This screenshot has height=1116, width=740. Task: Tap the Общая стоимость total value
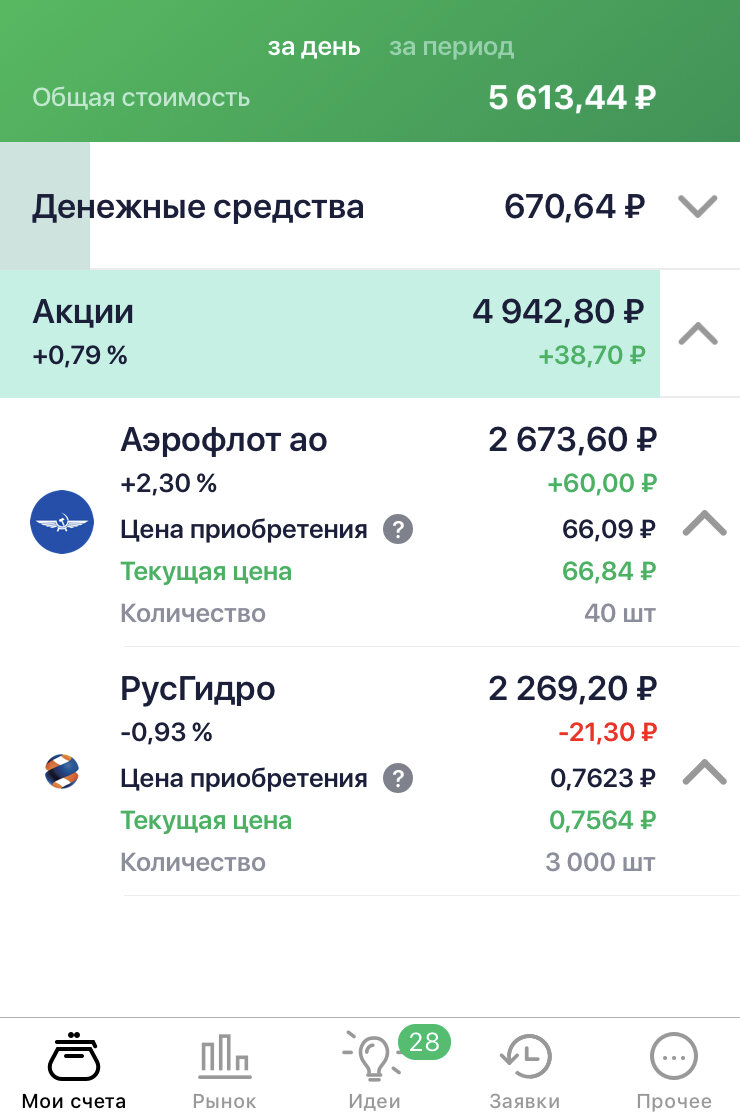click(572, 98)
